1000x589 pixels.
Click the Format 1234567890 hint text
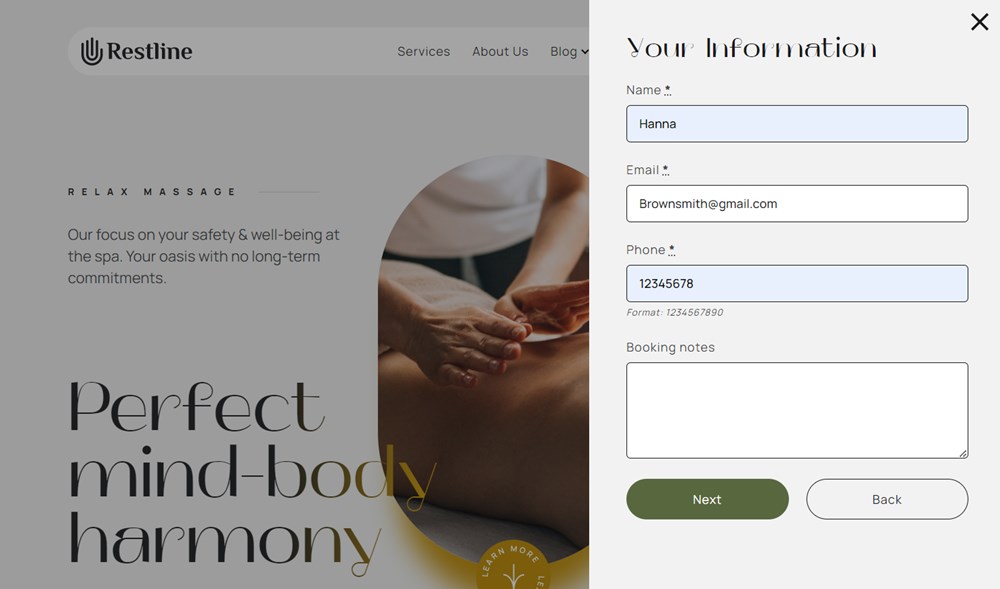(x=675, y=312)
